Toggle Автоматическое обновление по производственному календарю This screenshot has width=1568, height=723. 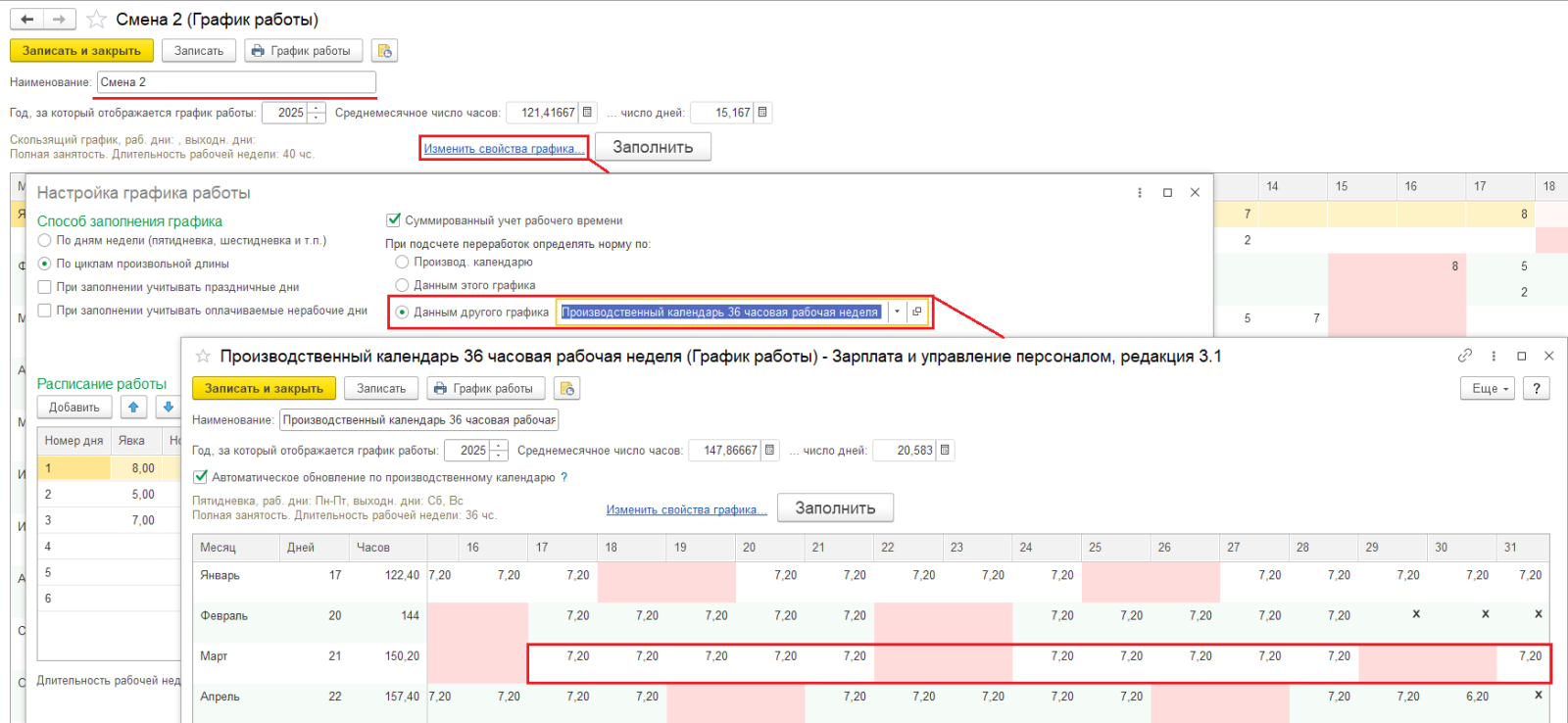point(201,477)
